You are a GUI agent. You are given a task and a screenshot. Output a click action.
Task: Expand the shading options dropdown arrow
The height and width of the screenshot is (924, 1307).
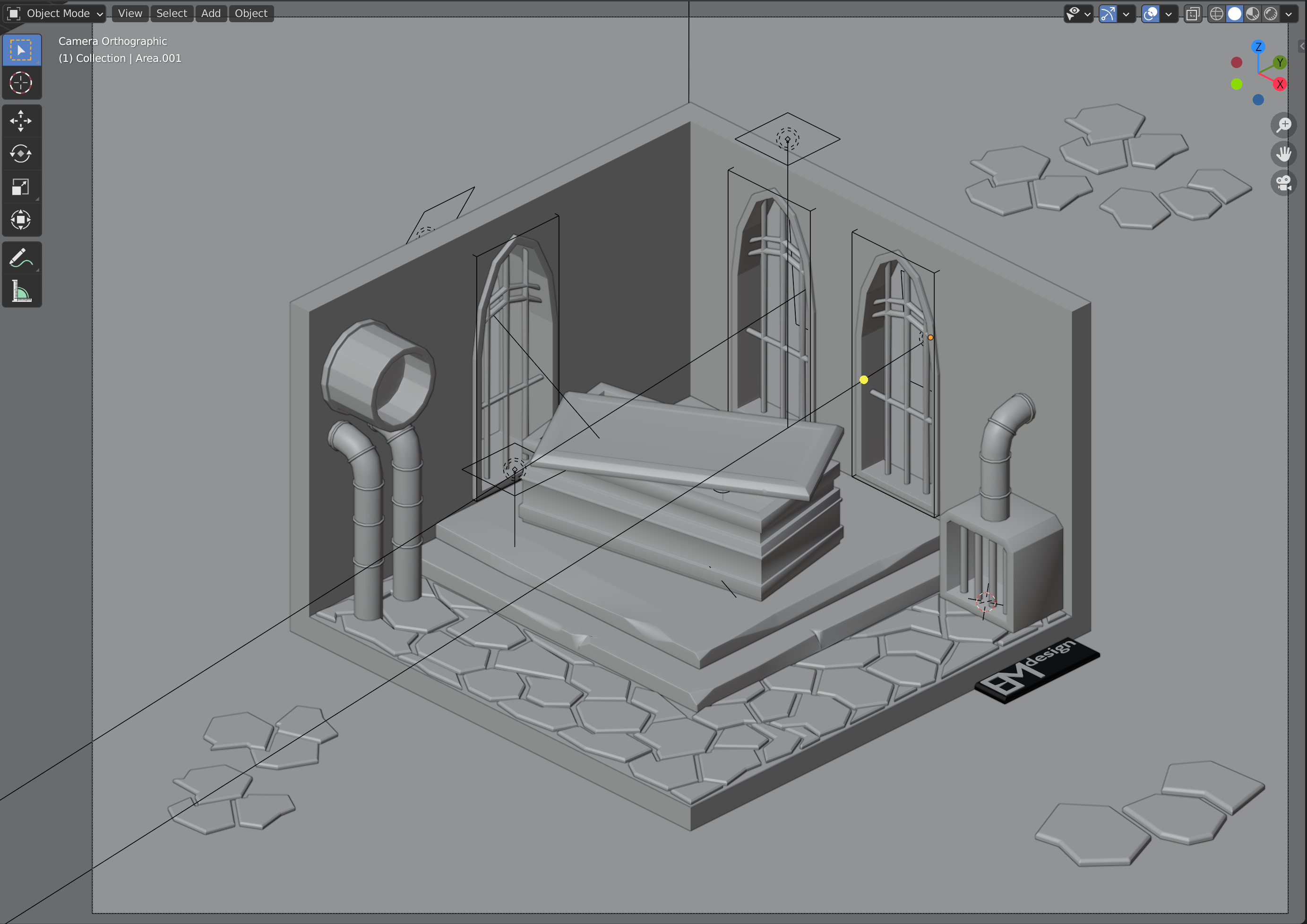pos(1289,14)
